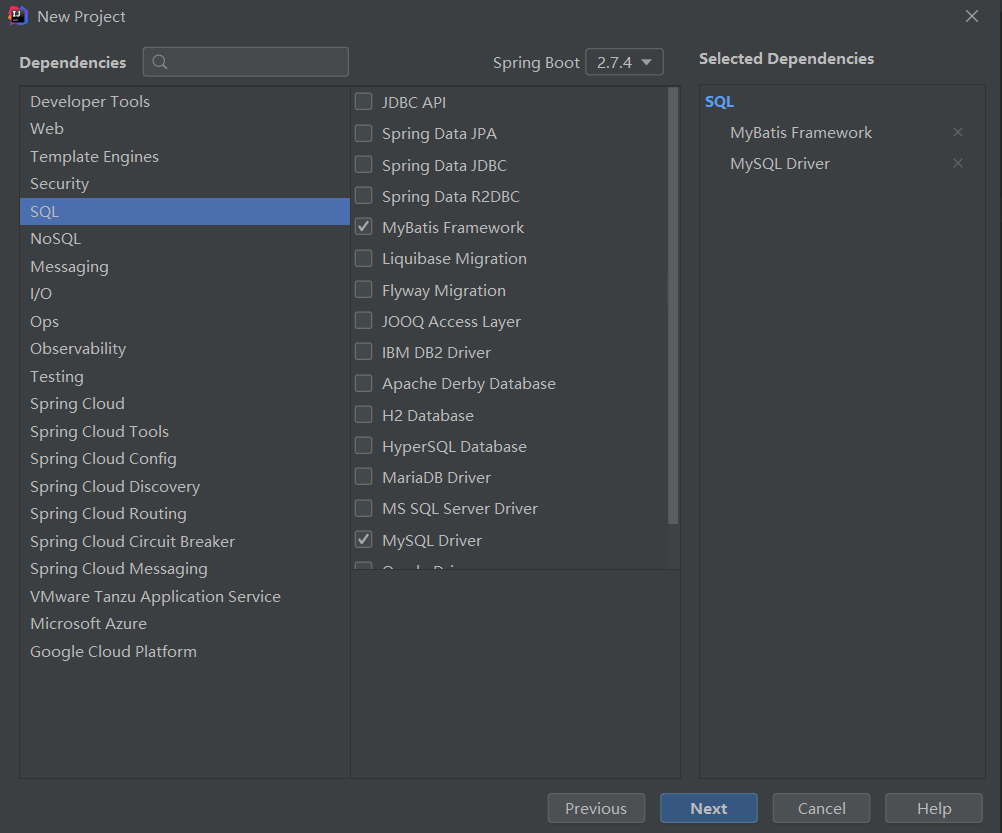Viewport: 1002px width, 833px height.
Task: Uncheck the MySQL Driver checkbox
Action: (364, 540)
